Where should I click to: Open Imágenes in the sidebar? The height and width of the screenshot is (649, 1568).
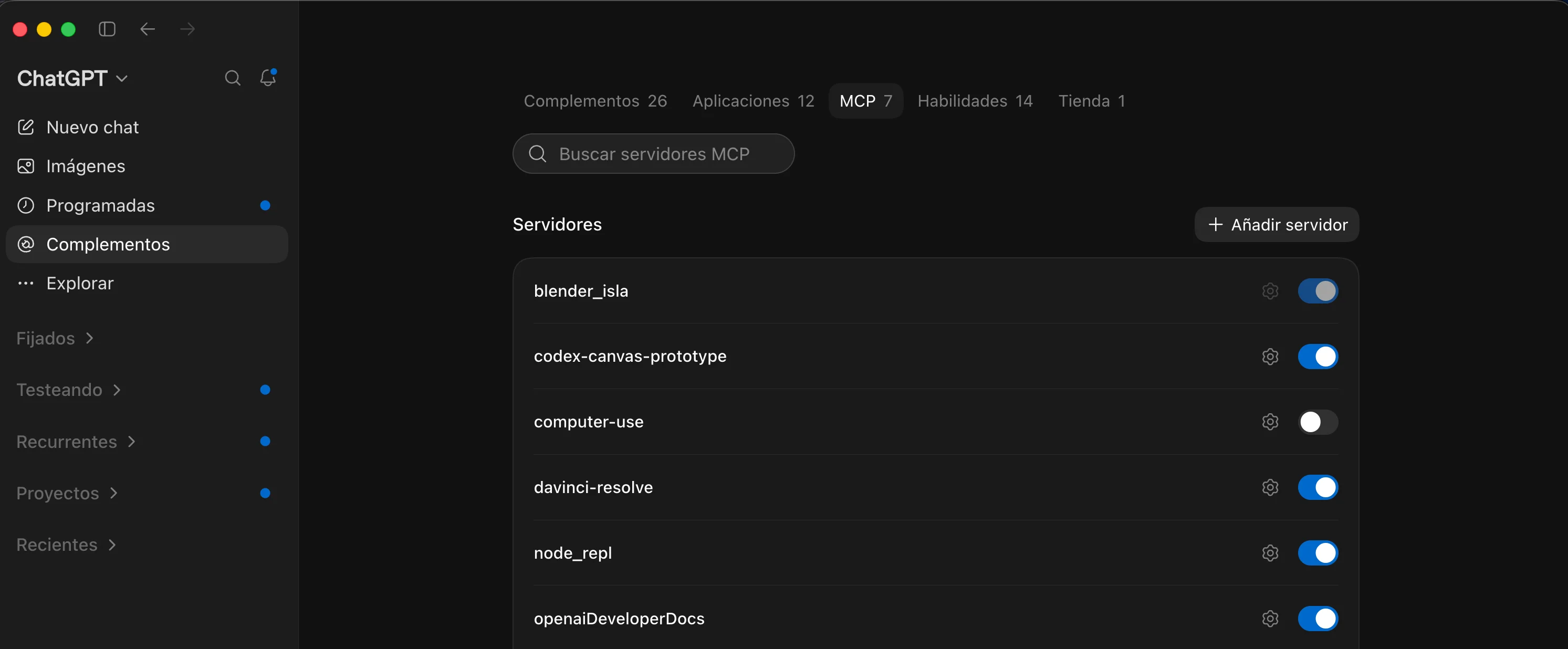coord(147,166)
